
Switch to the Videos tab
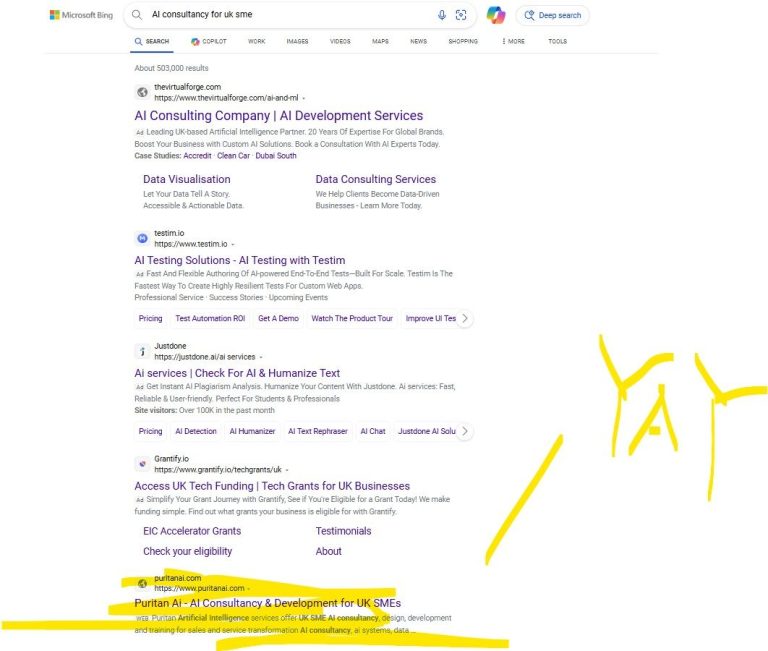click(340, 42)
